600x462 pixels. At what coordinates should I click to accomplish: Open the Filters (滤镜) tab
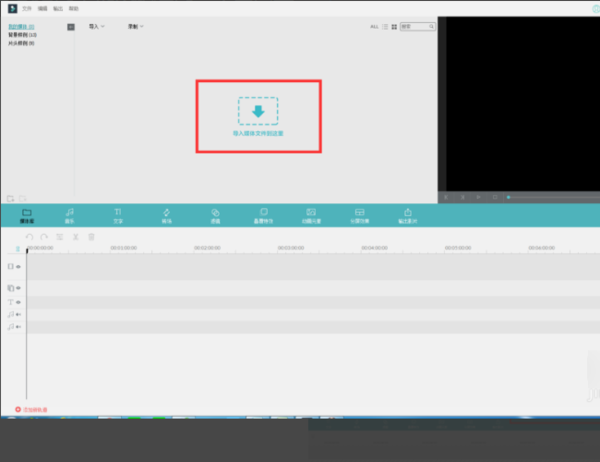click(x=215, y=215)
